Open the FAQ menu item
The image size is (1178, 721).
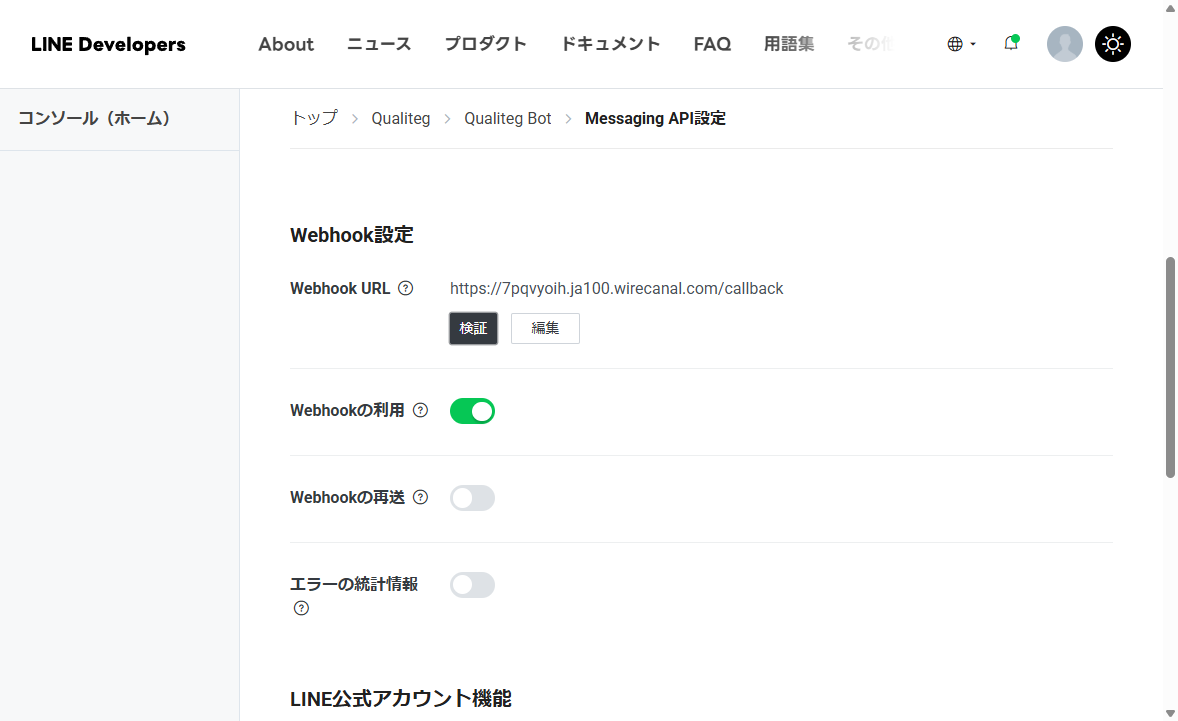click(x=712, y=44)
